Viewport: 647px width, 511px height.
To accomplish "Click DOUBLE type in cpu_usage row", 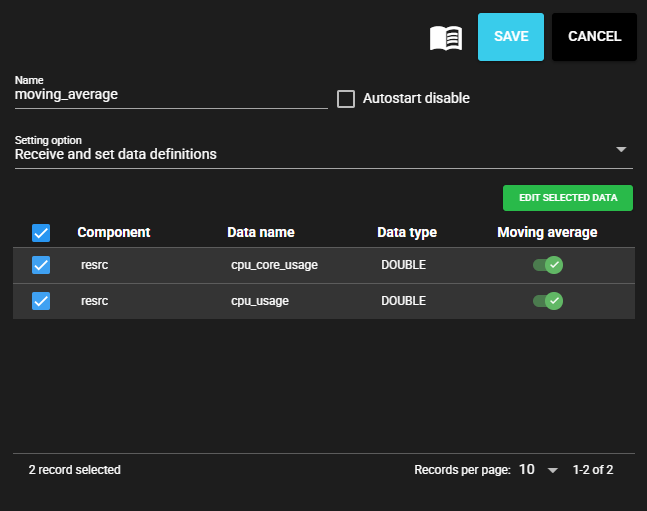I will (x=404, y=301).
